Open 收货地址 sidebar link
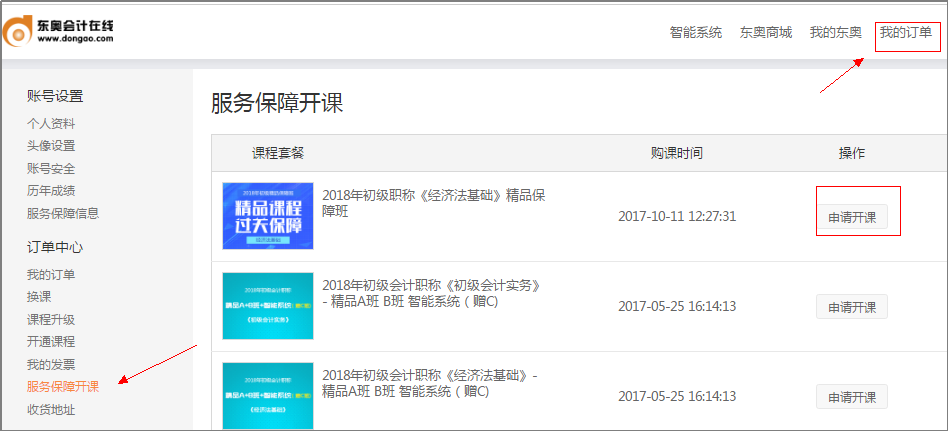 coord(51,409)
